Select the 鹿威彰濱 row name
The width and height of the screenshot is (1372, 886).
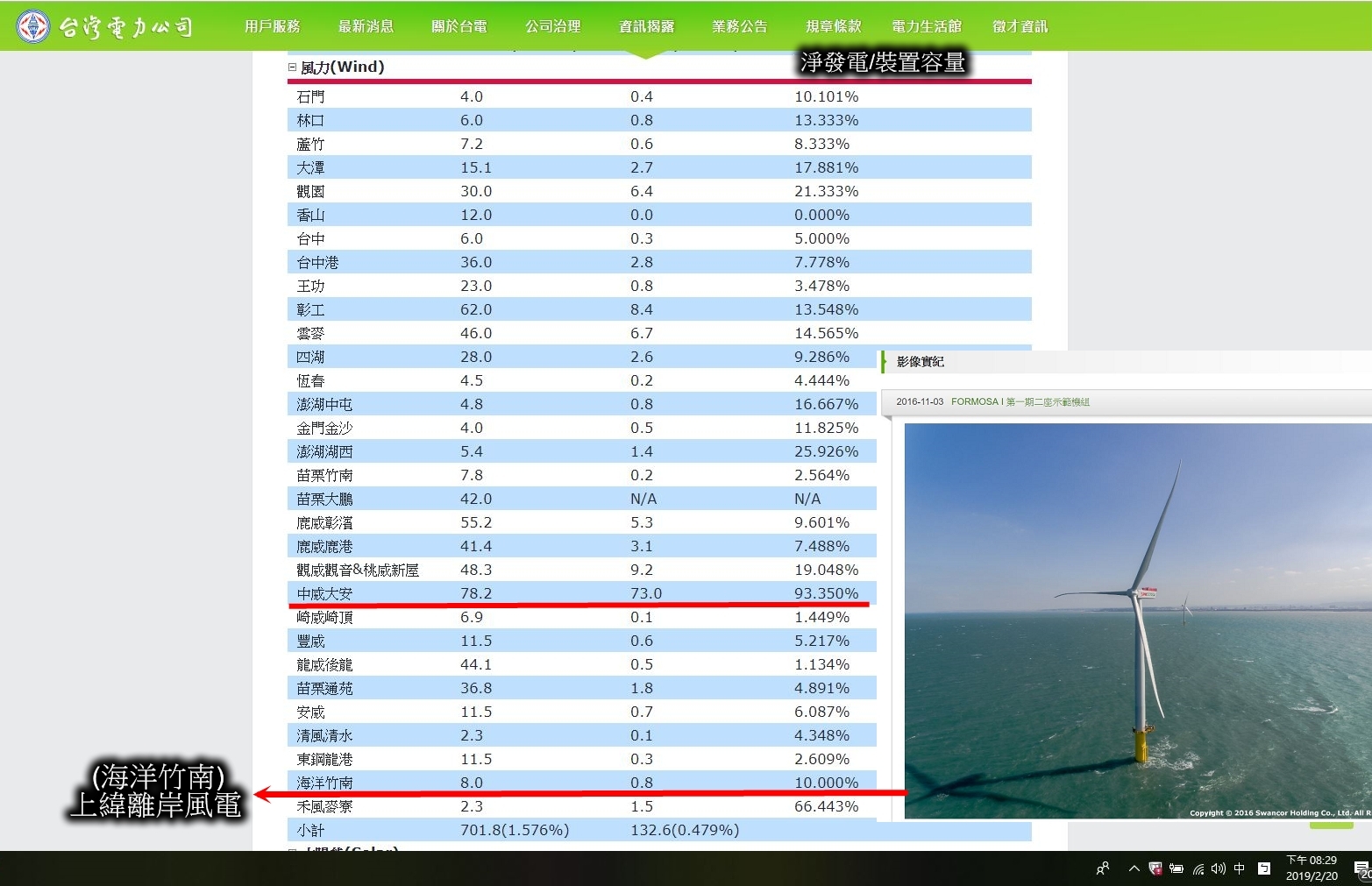click(324, 522)
